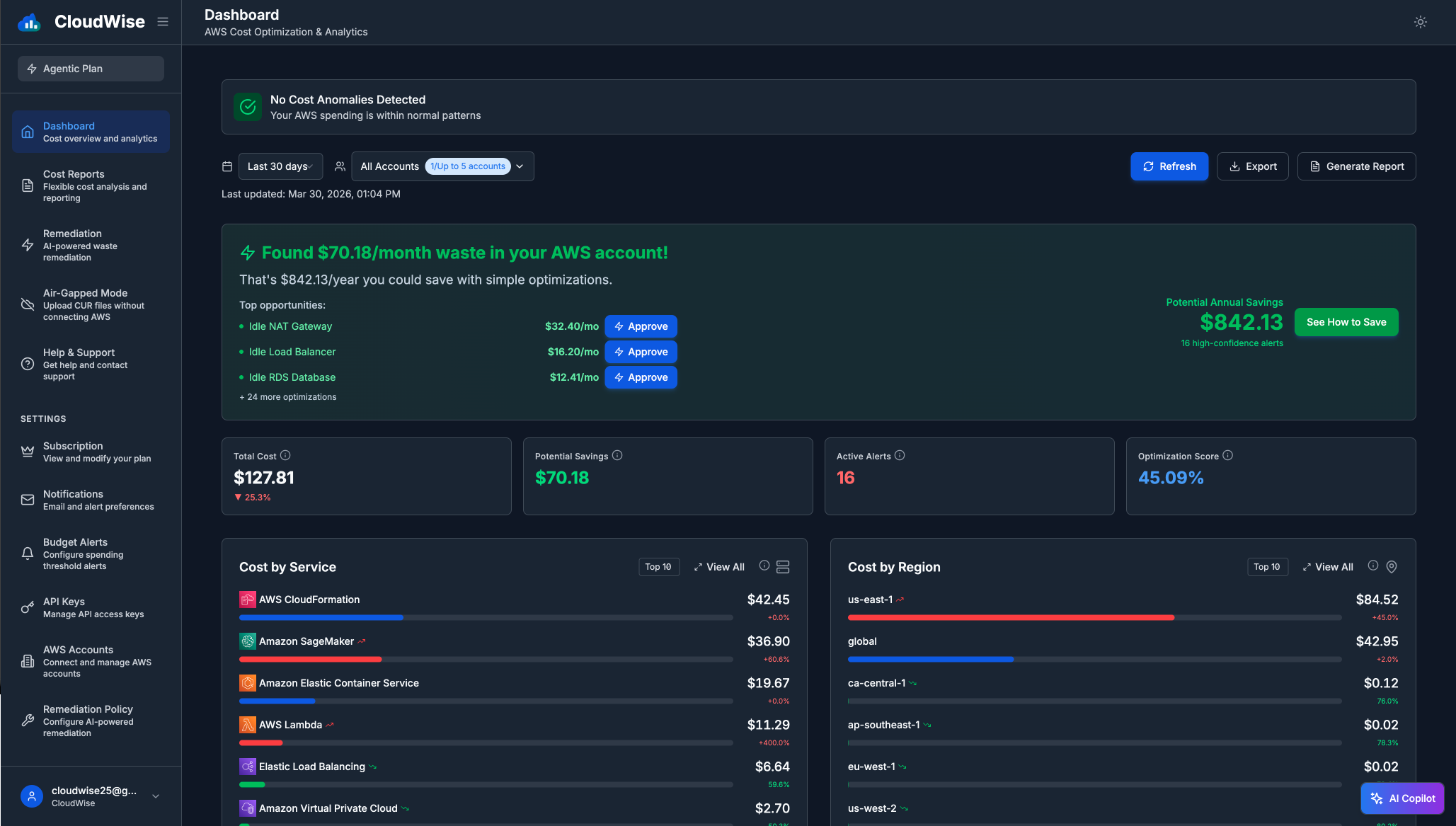The image size is (1456, 826).
Task: Click the CloudWise logo icon
Action: [29, 22]
